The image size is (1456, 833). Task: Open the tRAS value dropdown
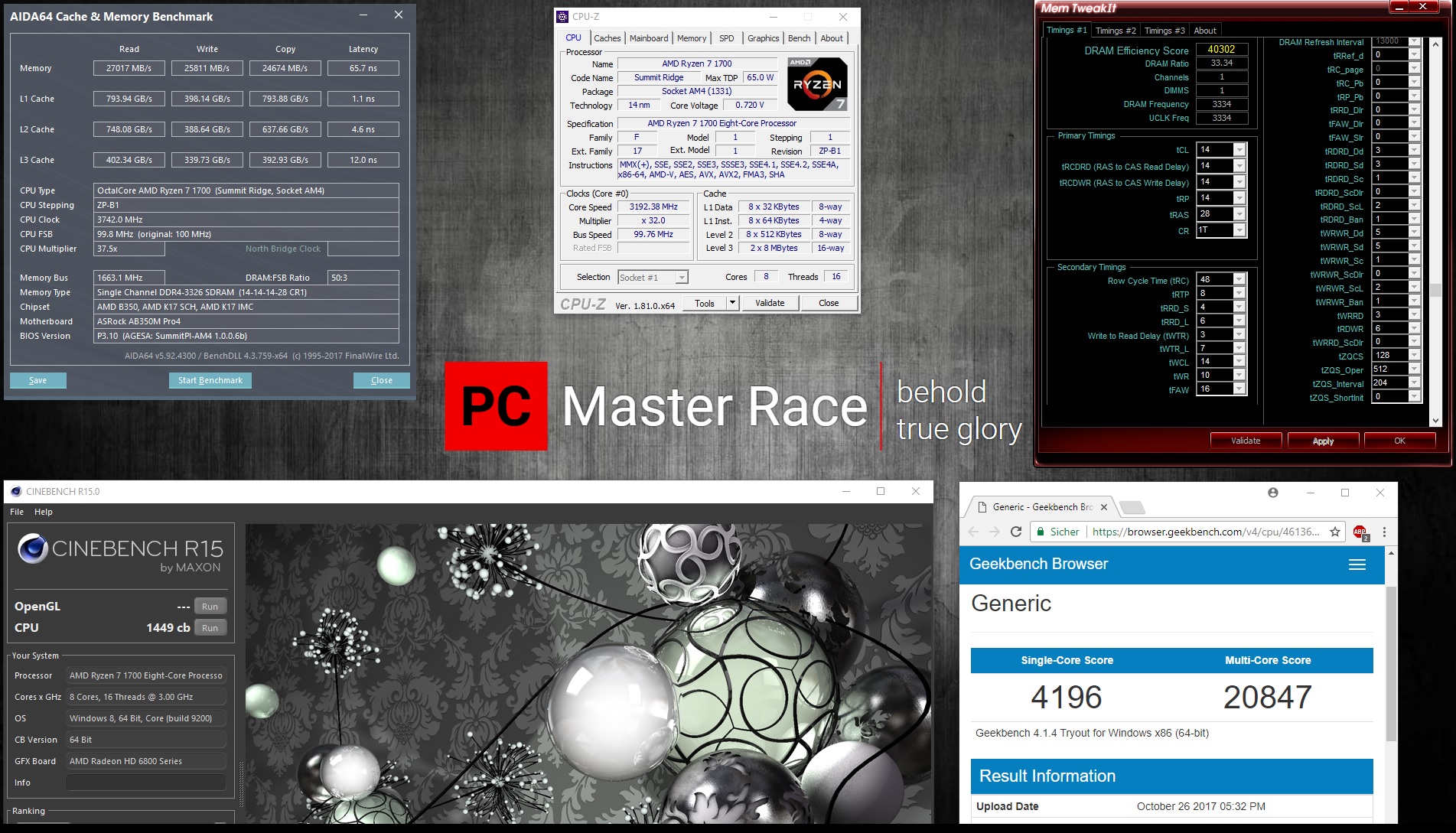tap(1239, 214)
